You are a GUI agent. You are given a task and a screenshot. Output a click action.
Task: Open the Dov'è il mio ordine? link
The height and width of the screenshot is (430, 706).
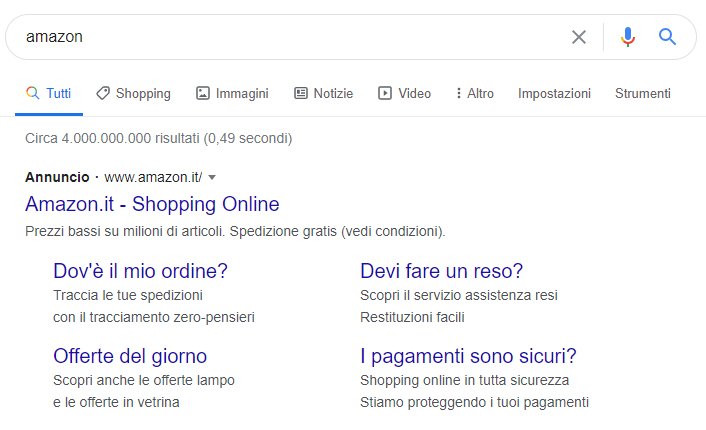pos(140,271)
